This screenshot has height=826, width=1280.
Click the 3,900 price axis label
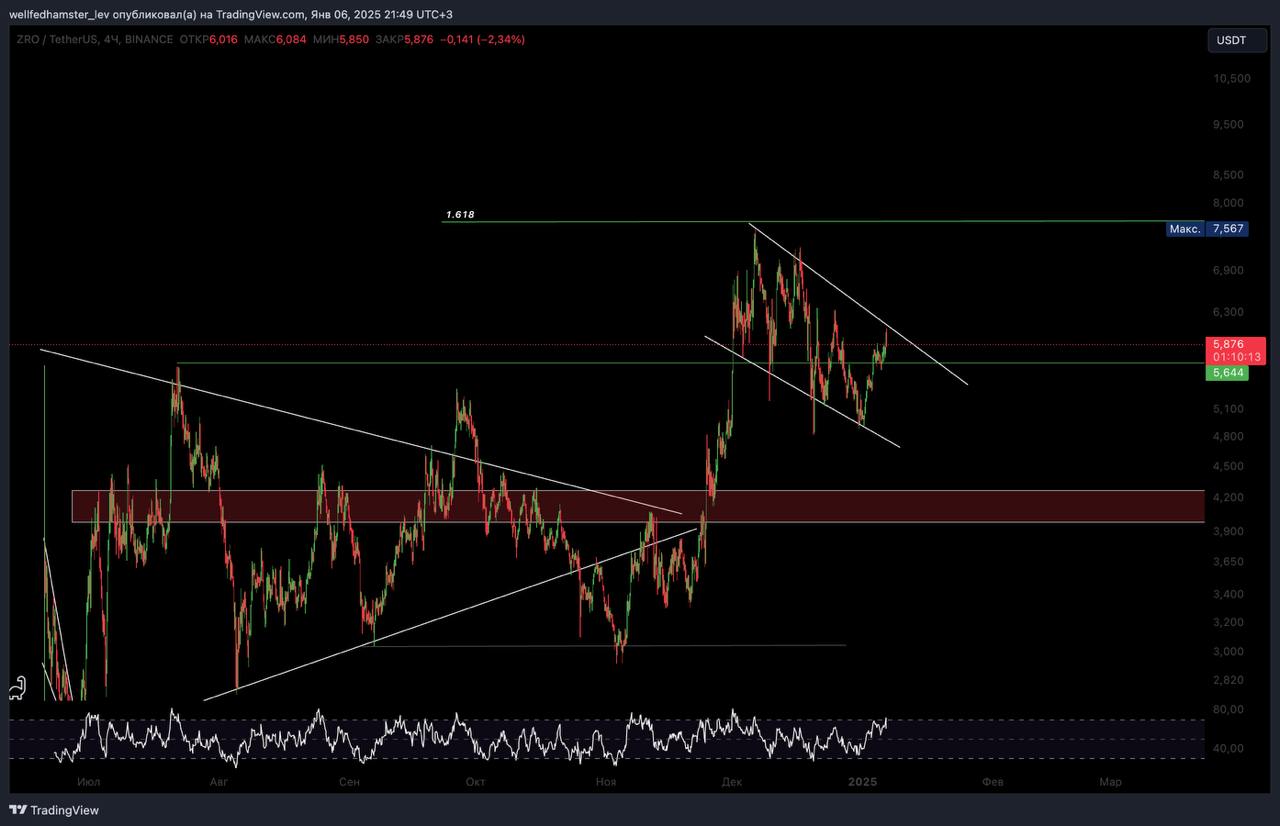click(x=1230, y=531)
